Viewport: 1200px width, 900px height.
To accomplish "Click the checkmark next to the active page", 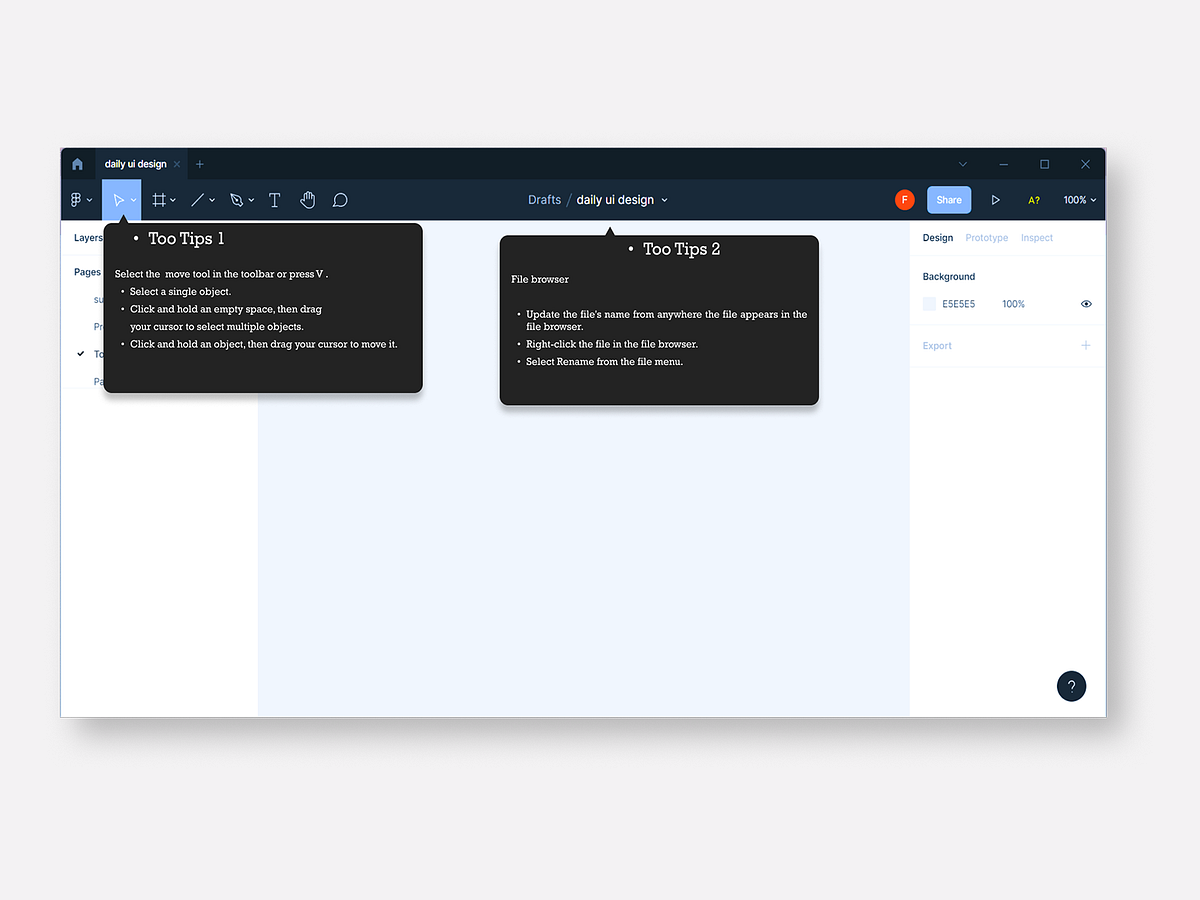I will (x=81, y=353).
